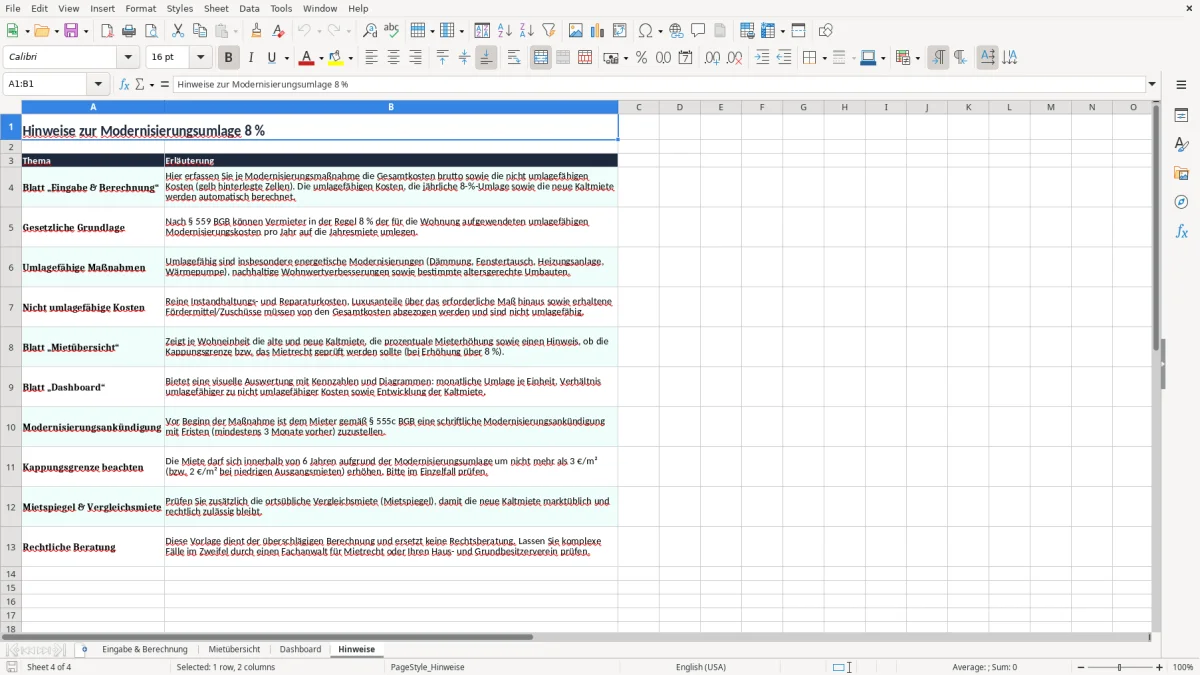1200x675 pixels.
Task: Open the Open-file dropdown arrow
Action: pyautogui.click(x=55, y=31)
